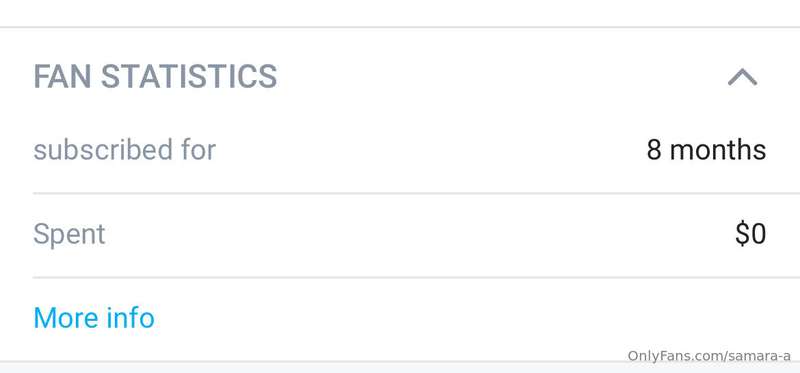The height and width of the screenshot is (373, 800).
Task: Click the word 'for' after 'subscribed'
Action: pyautogui.click(x=198, y=150)
